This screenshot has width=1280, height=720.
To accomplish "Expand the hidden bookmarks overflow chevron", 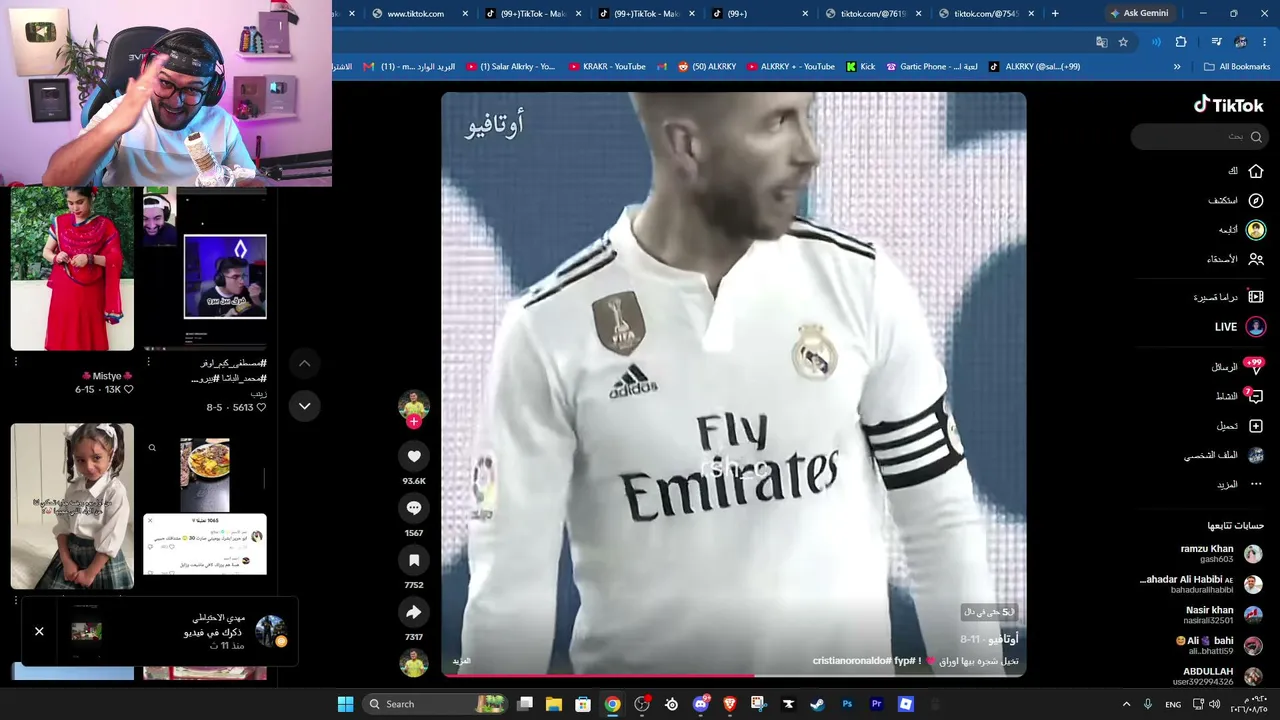I will tap(1177, 67).
